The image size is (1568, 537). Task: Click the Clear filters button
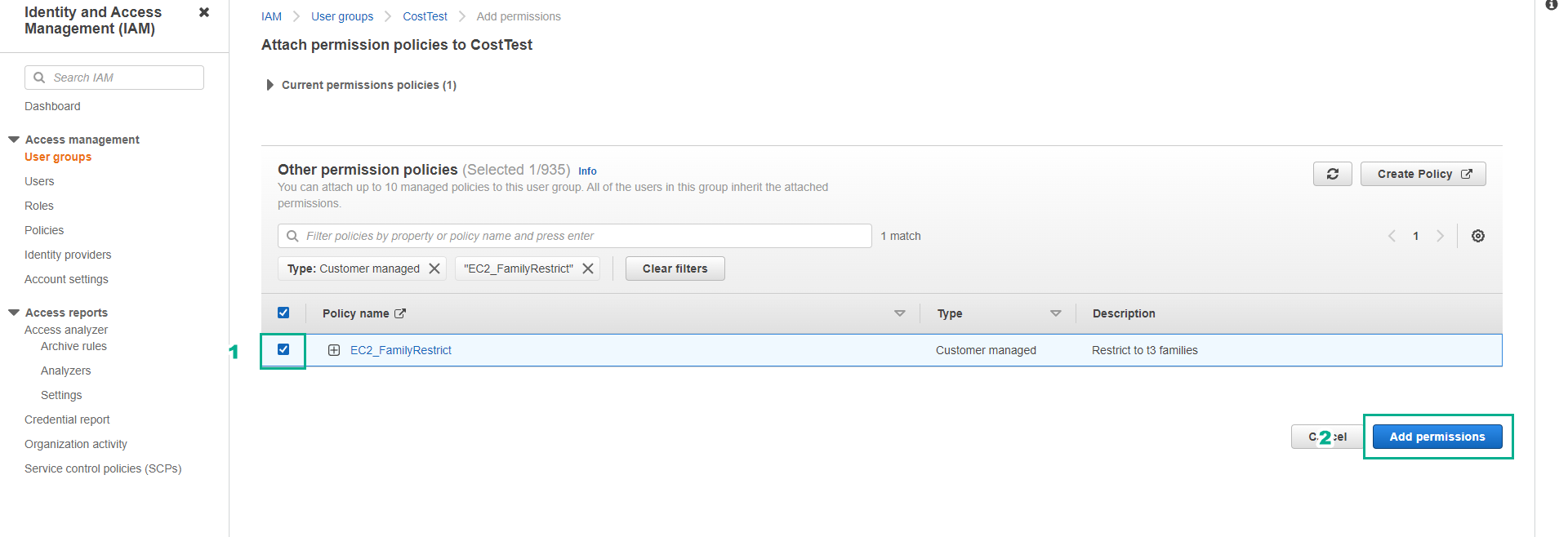pos(675,268)
